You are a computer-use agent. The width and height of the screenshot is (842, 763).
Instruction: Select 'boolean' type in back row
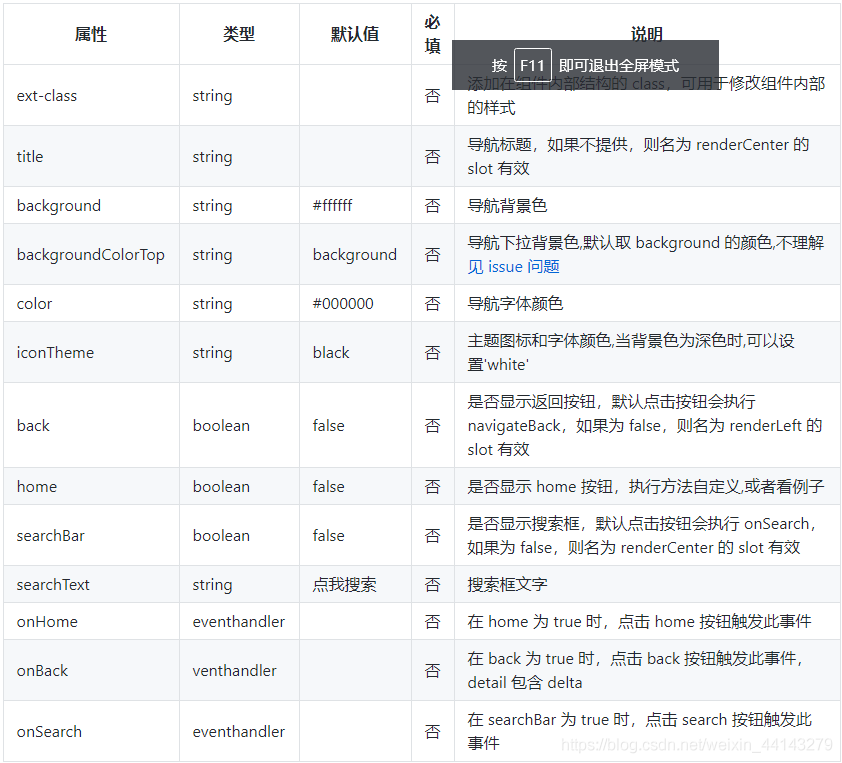point(221,425)
